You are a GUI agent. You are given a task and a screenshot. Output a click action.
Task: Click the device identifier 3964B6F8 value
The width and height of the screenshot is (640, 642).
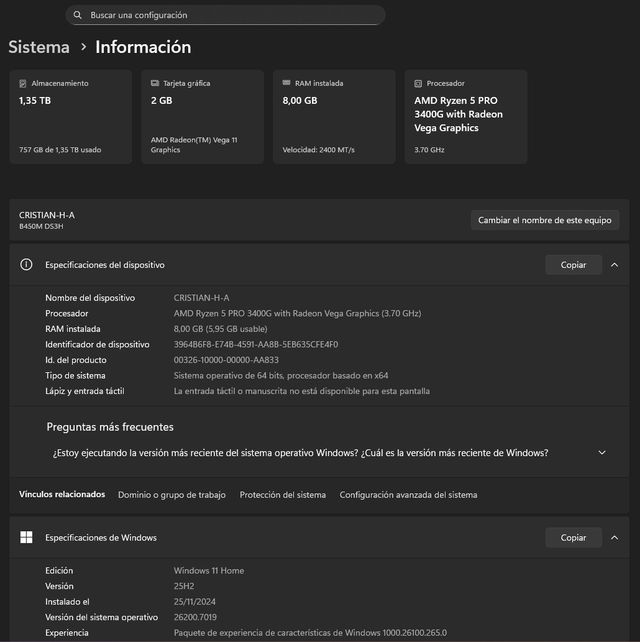(x=256, y=344)
